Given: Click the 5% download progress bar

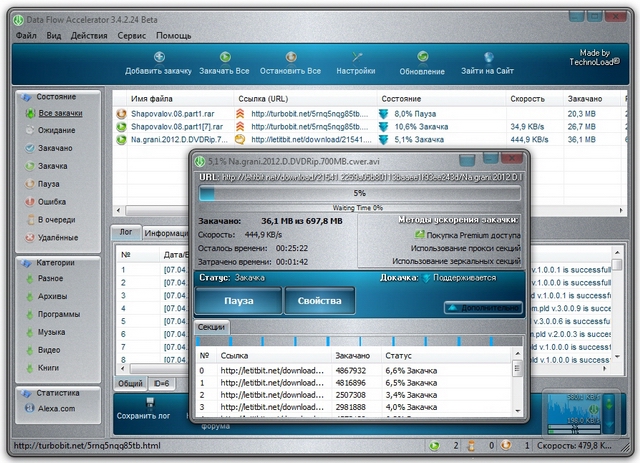Looking at the screenshot, I should tap(360, 193).
